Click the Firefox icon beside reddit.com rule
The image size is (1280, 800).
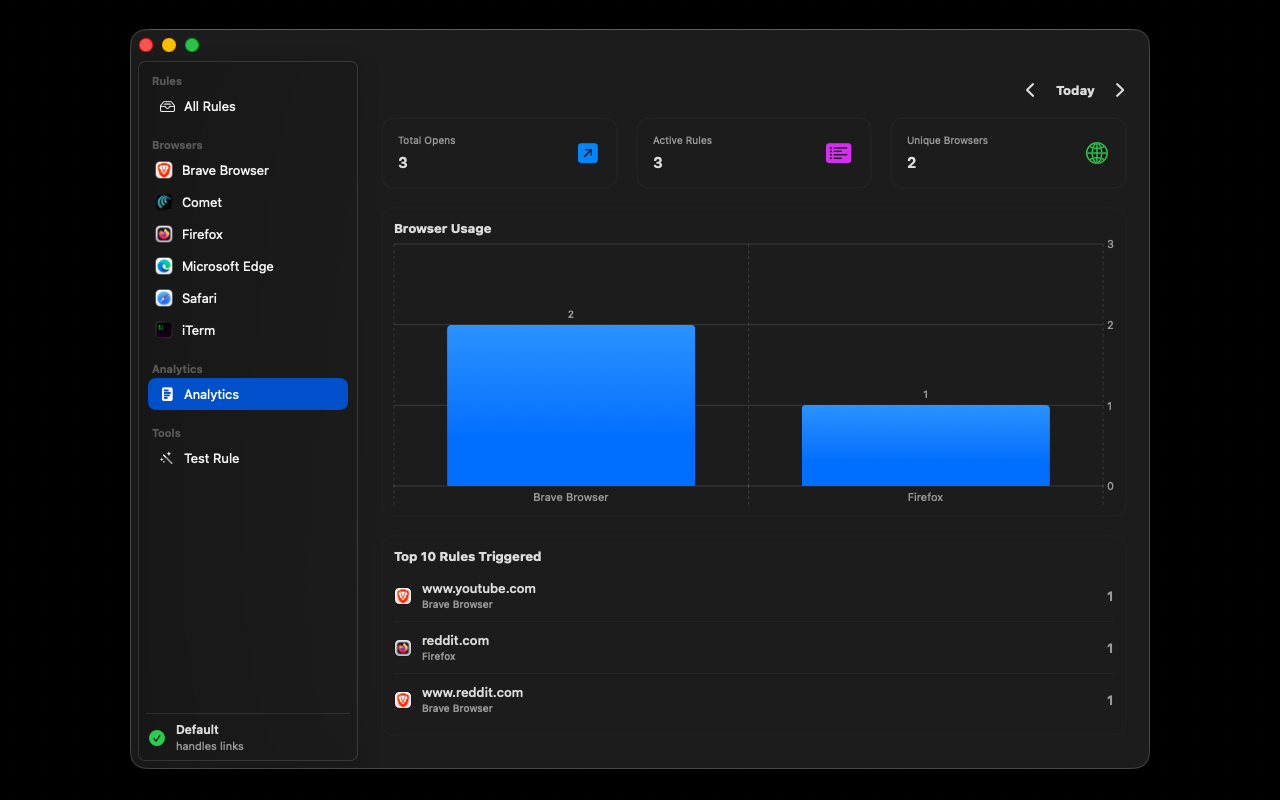point(402,648)
